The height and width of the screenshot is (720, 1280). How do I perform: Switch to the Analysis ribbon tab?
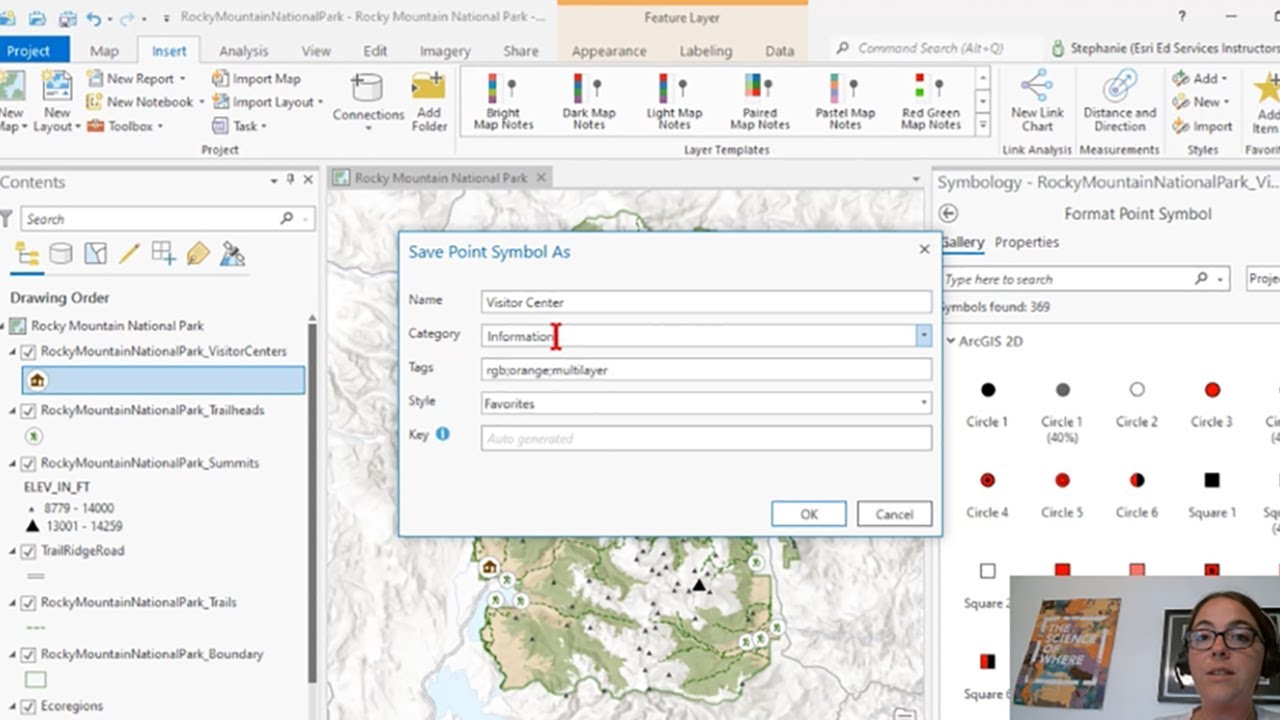[243, 50]
